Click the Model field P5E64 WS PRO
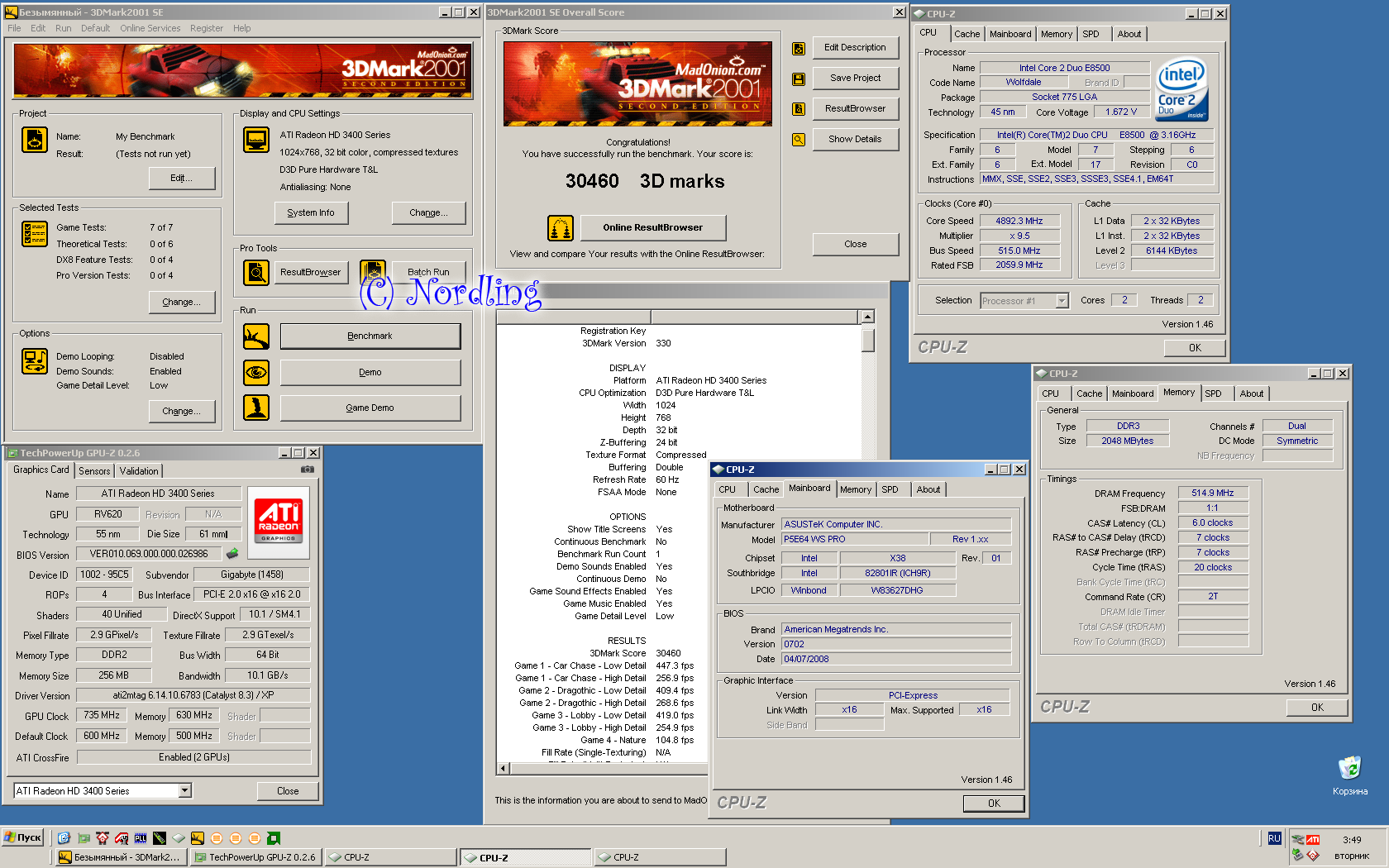The image size is (1389, 868). tap(854, 539)
